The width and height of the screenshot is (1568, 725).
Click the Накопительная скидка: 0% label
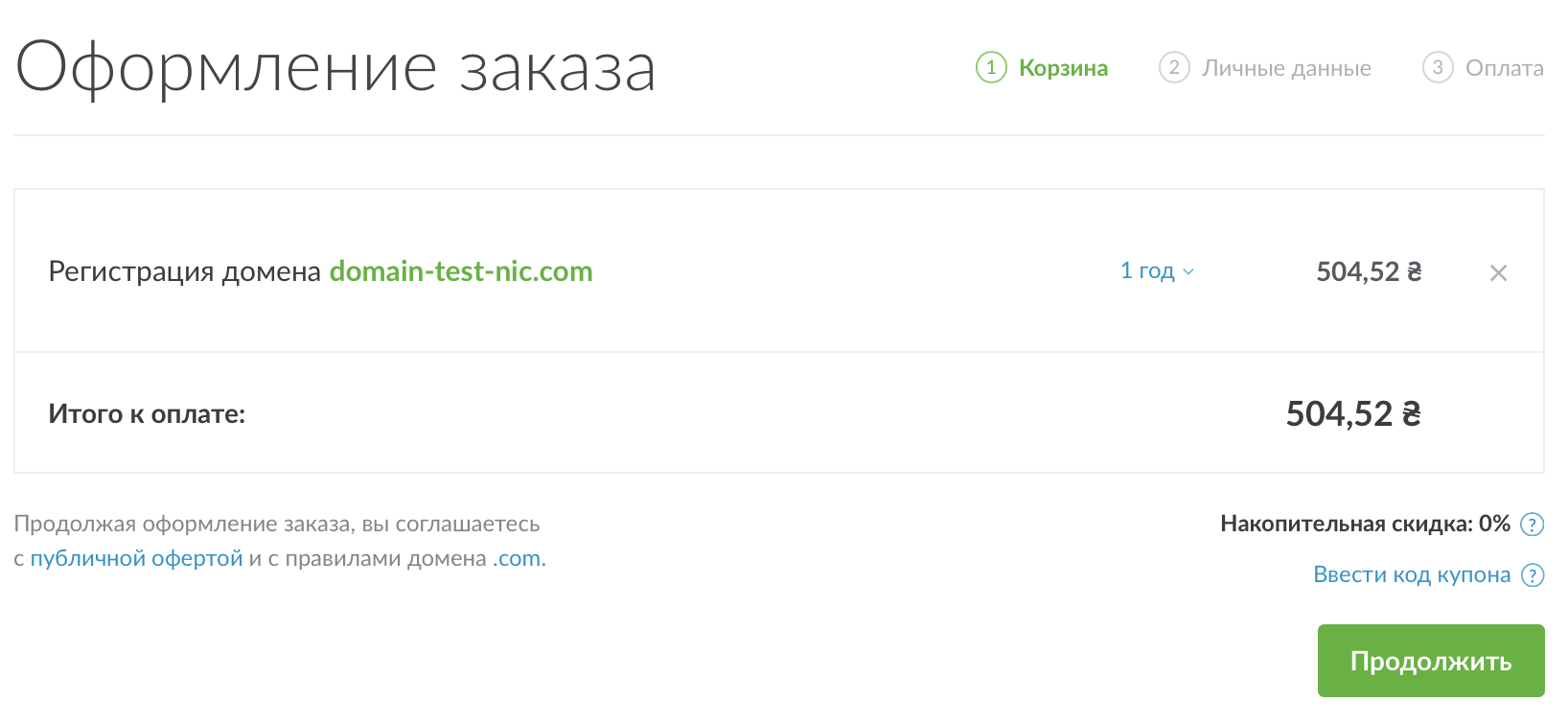[1364, 524]
